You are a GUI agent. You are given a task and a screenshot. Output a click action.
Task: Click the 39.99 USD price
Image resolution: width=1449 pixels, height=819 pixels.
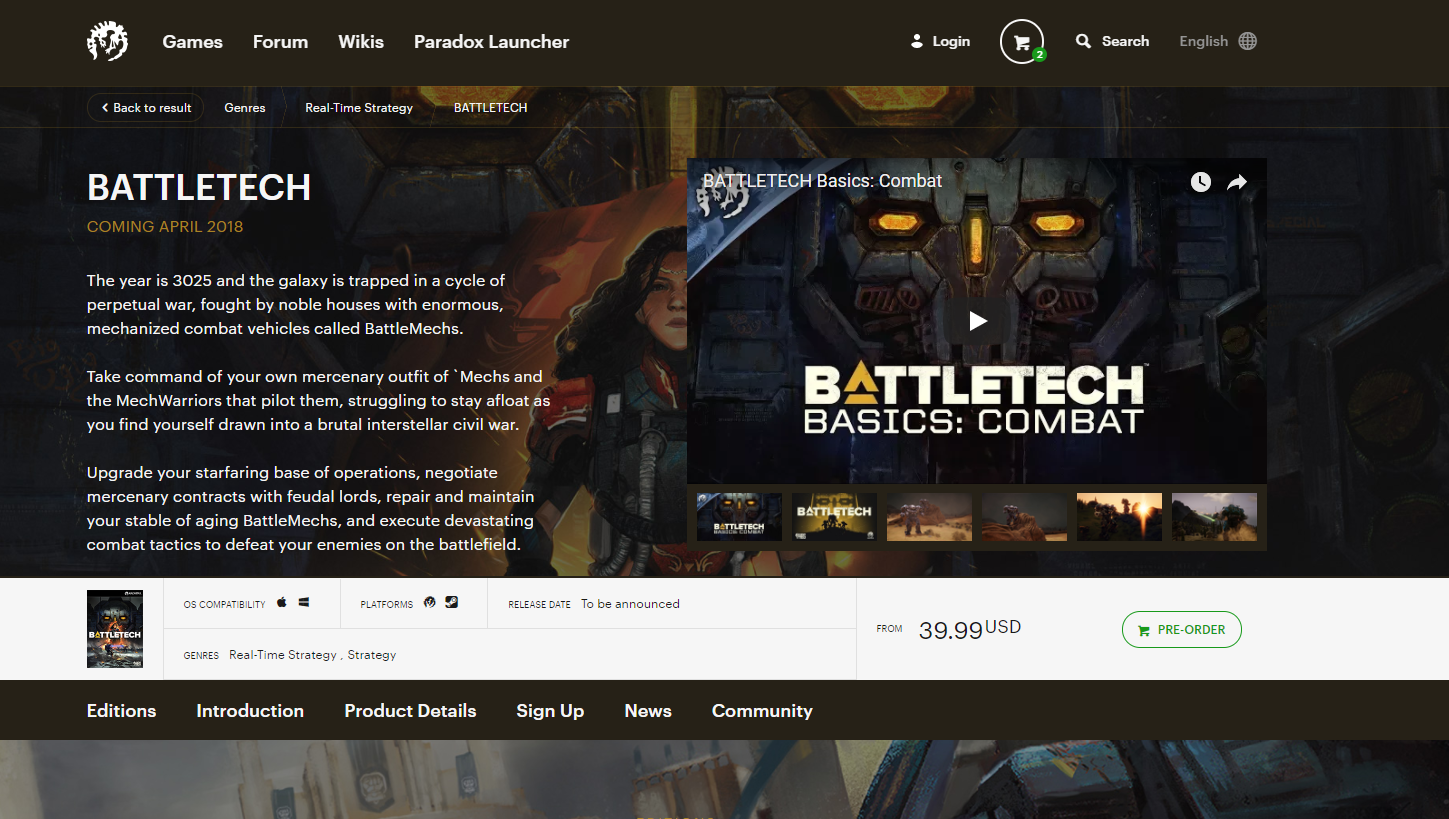(x=970, y=630)
